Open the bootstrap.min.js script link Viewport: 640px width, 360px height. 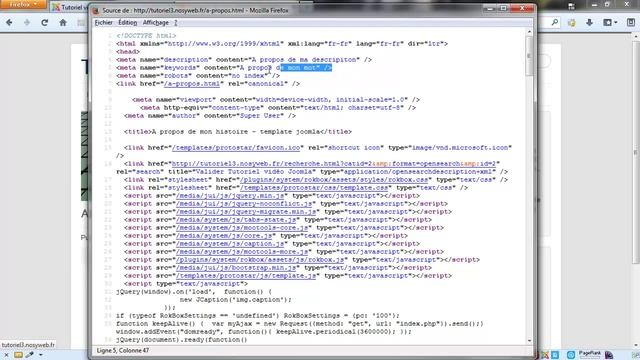(x=236, y=267)
